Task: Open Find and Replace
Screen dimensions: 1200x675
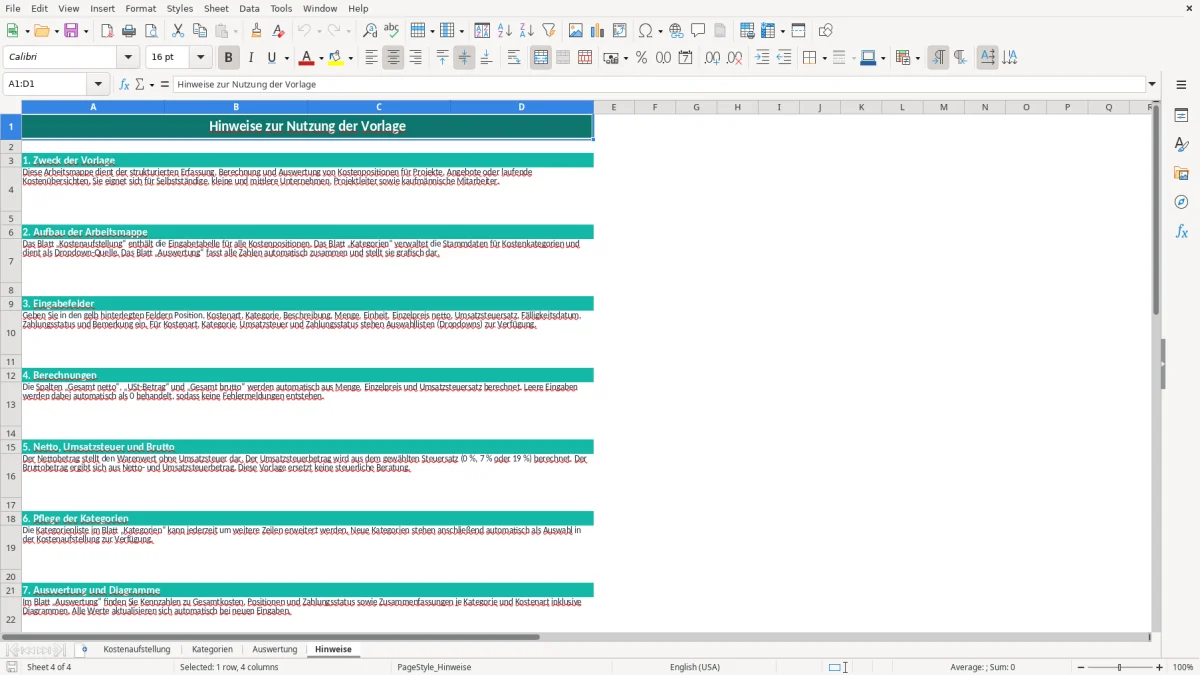Action: pos(370,31)
